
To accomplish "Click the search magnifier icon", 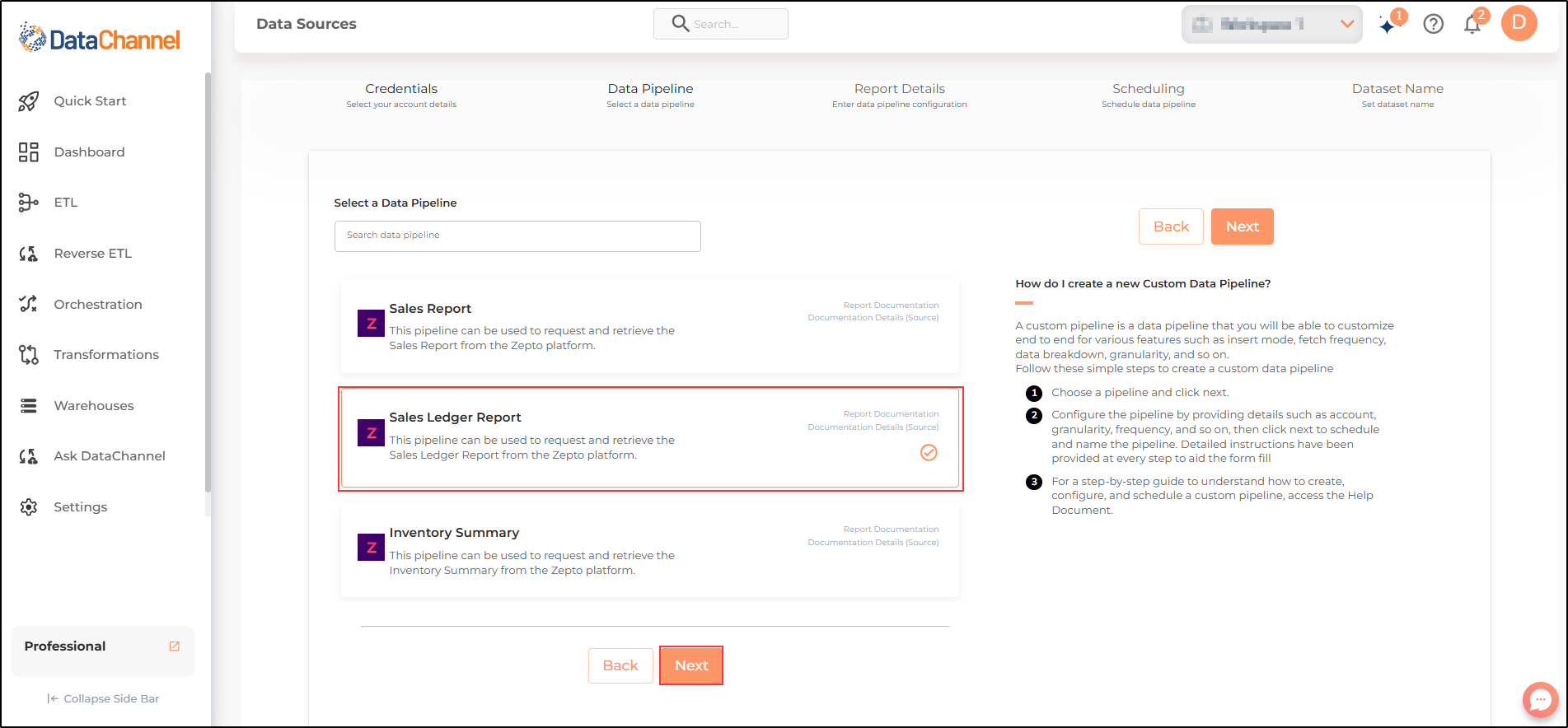I will (681, 23).
